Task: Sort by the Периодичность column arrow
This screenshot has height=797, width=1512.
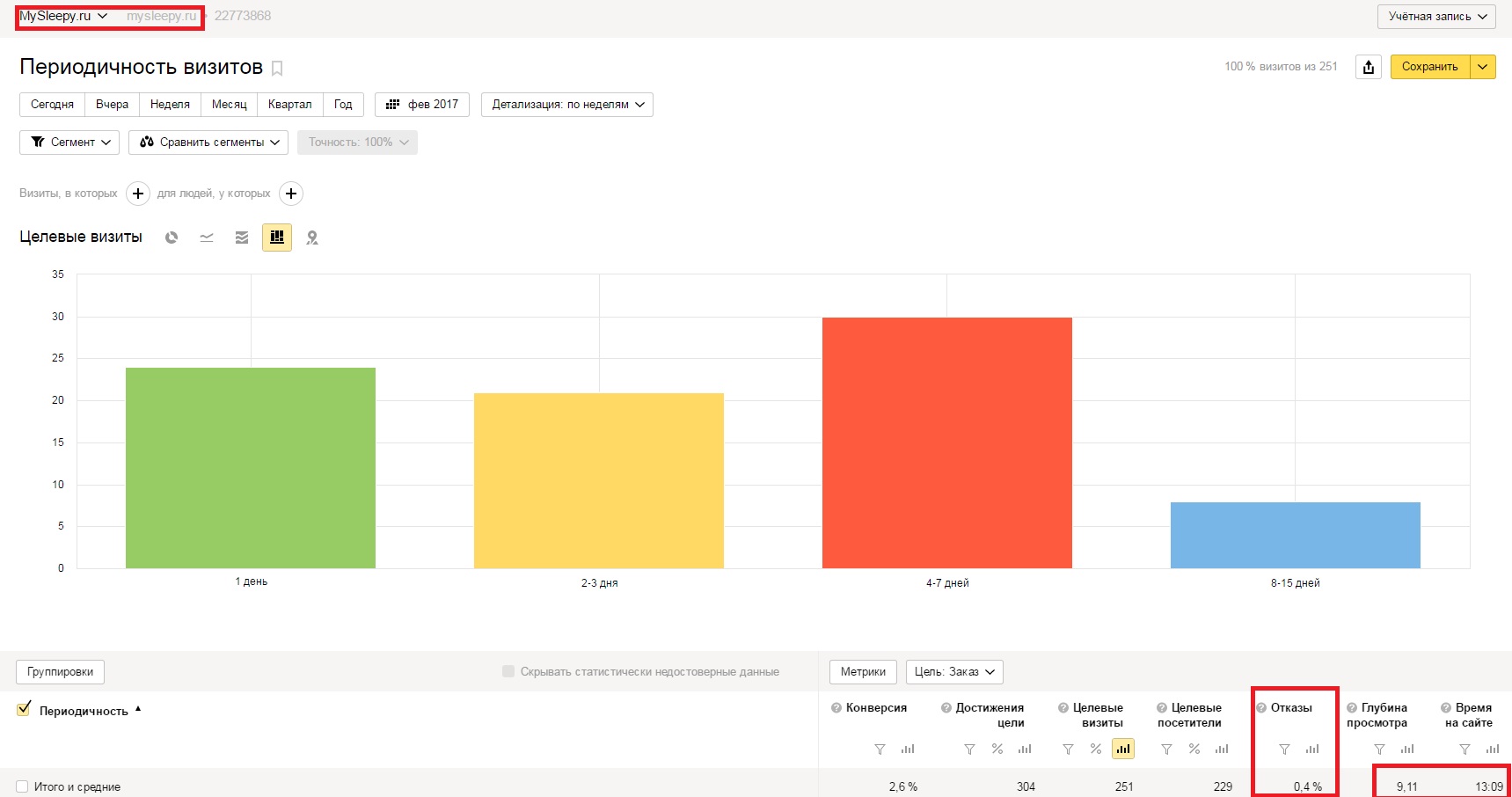Action: pos(138,709)
